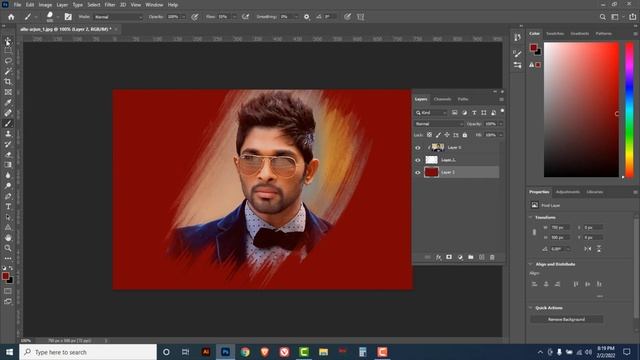The image size is (640, 360).
Task: Flip horizontal in Properties Transform
Action: tap(588, 249)
